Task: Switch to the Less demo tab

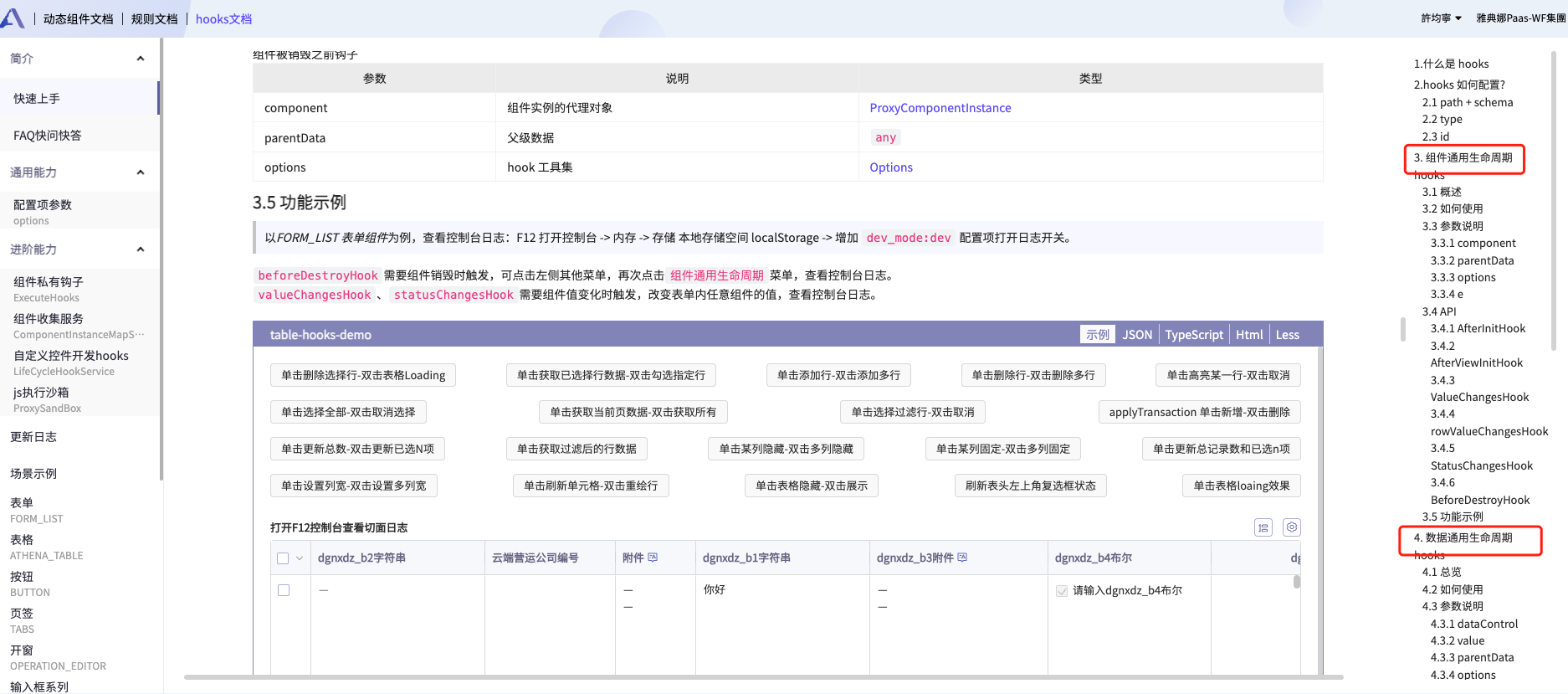Action: [1288, 335]
